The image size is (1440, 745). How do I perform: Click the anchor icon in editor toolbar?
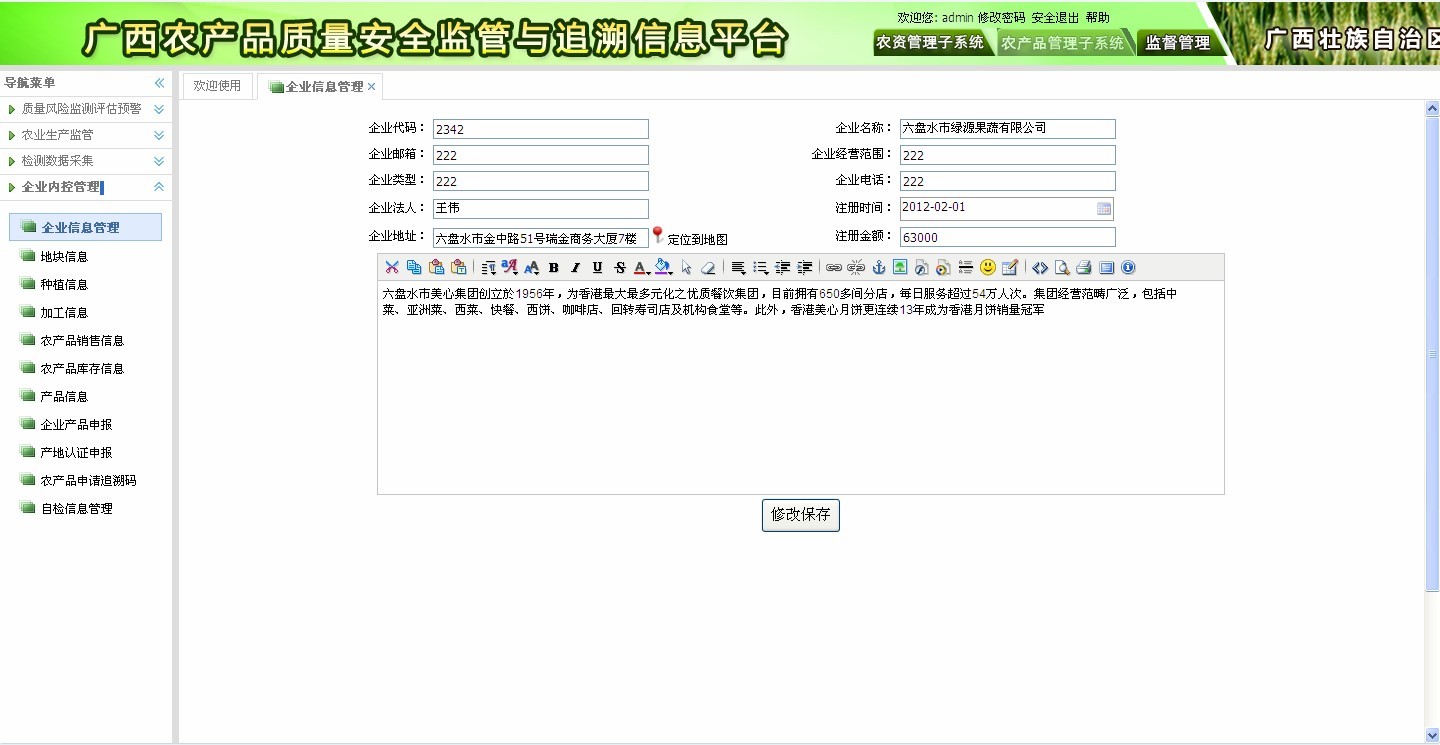[x=879, y=267]
